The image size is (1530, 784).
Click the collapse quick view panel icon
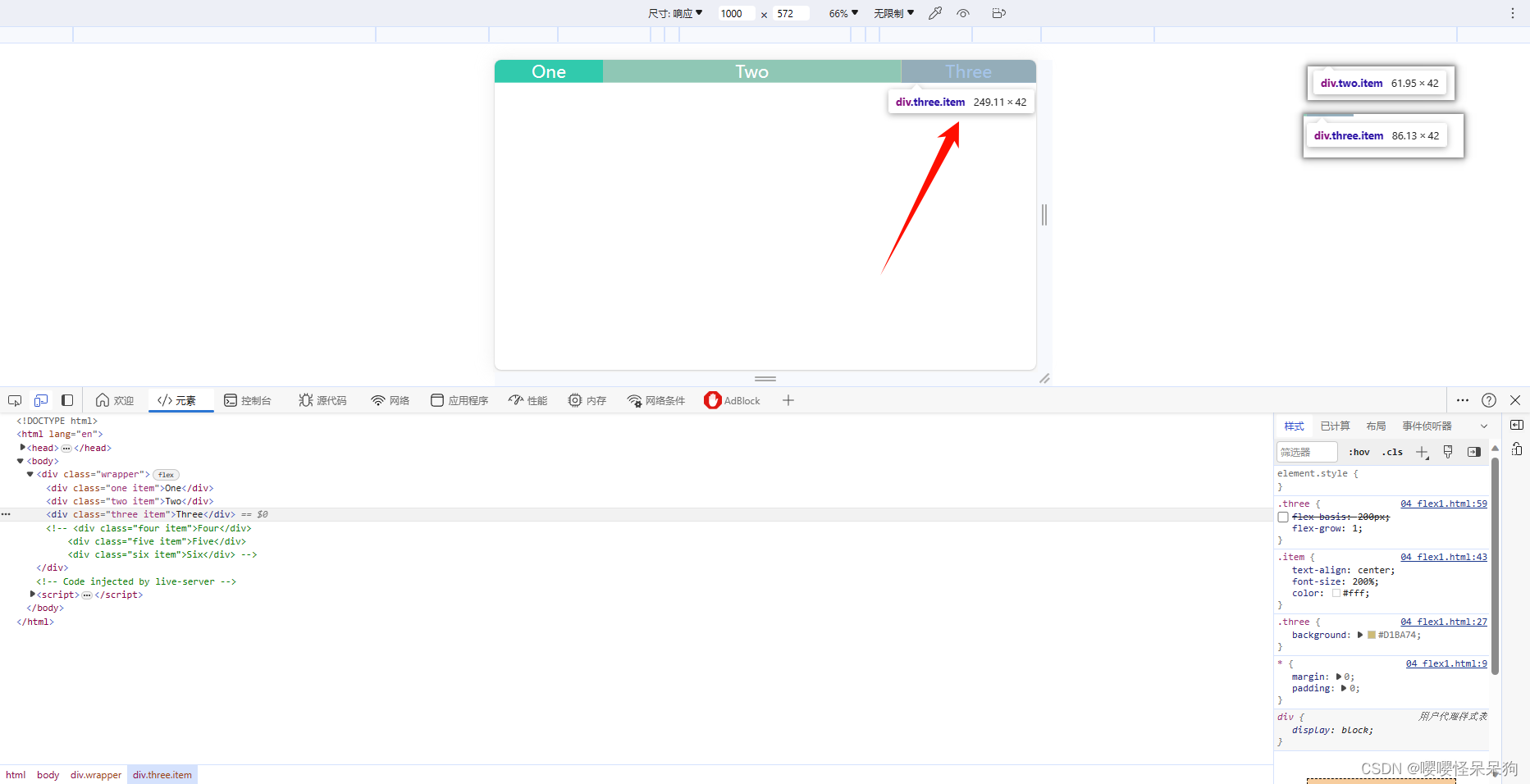1517,425
